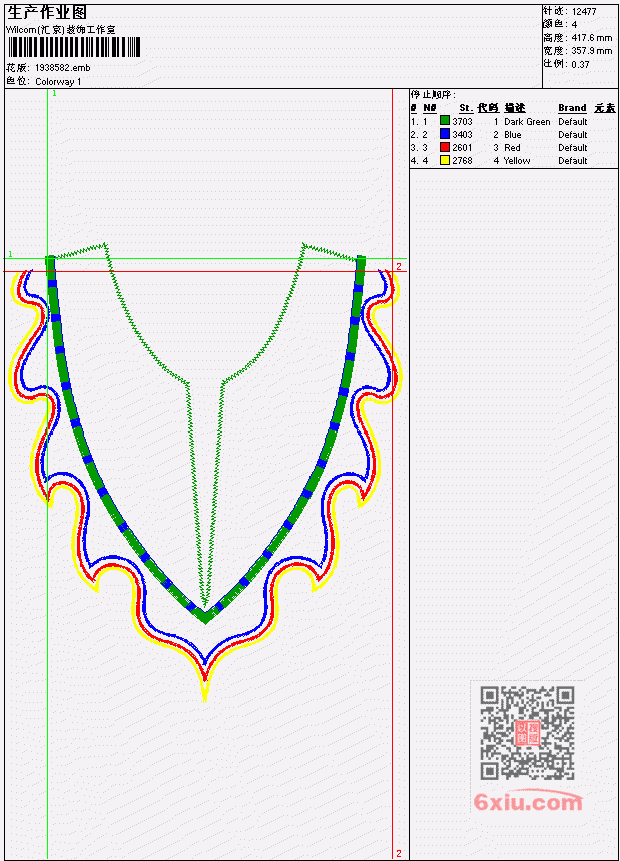The image size is (620, 861).
Task: Select the Red thread color swatch
Action: 445,147
